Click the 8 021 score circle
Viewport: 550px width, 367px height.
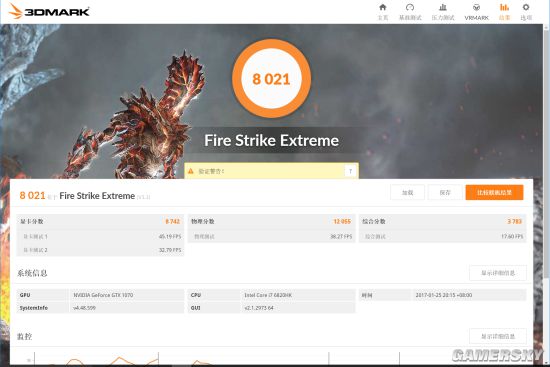(271, 79)
